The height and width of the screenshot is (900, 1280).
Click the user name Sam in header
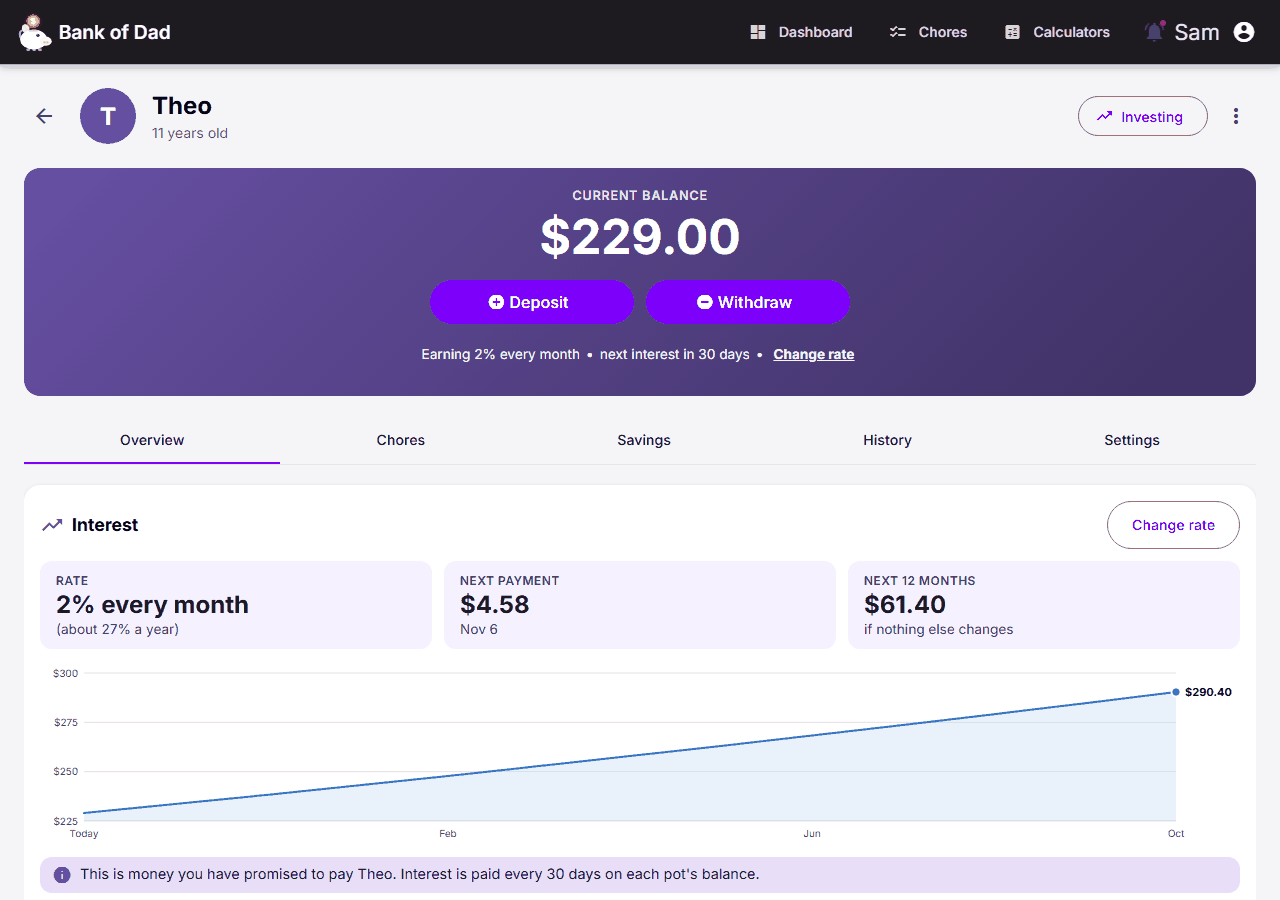pyautogui.click(x=1197, y=32)
